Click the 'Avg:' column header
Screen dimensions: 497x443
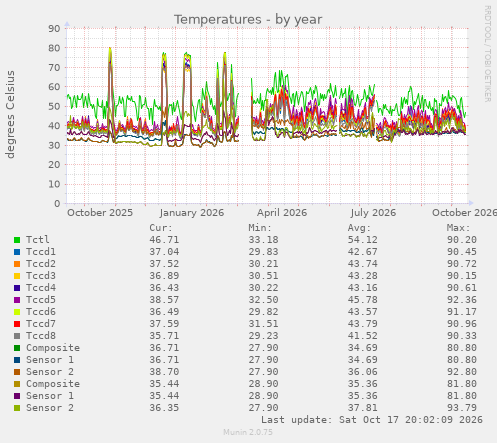359,228
